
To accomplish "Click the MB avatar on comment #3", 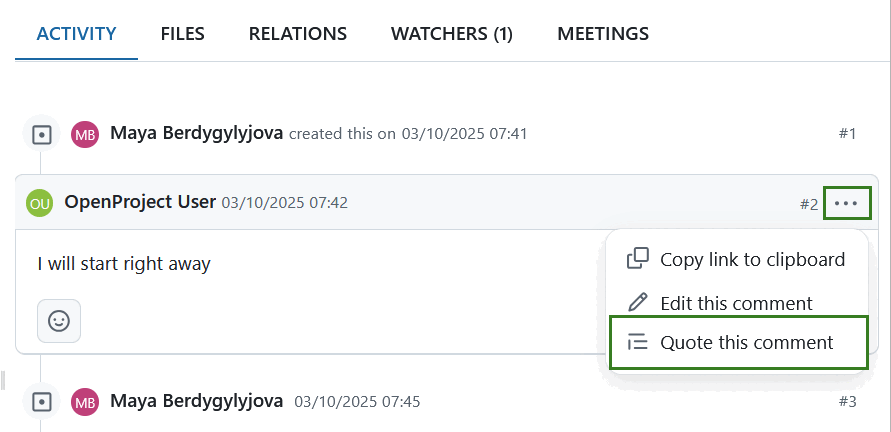I will click(85, 402).
